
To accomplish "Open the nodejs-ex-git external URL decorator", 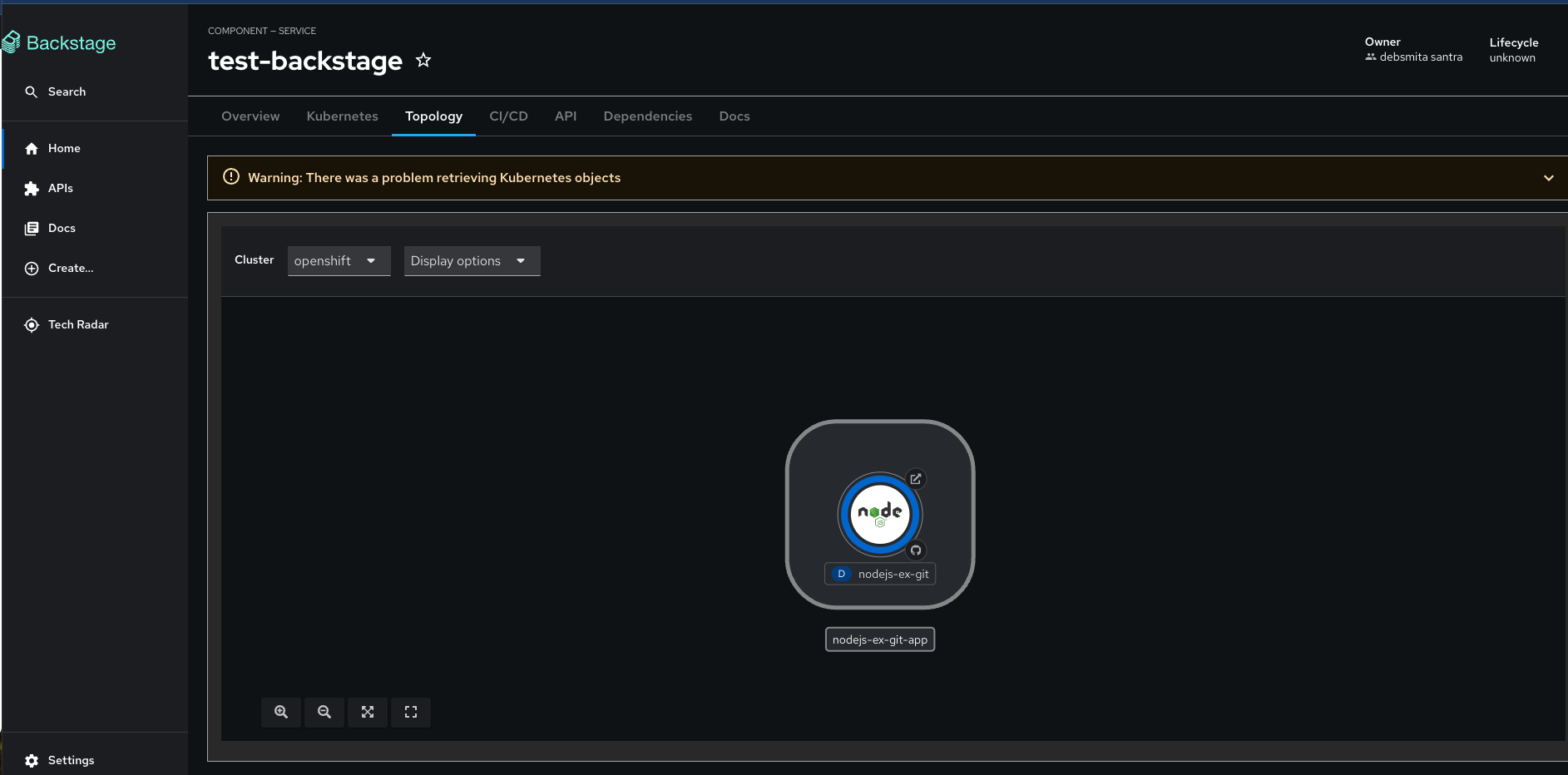I will pos(916,479).
